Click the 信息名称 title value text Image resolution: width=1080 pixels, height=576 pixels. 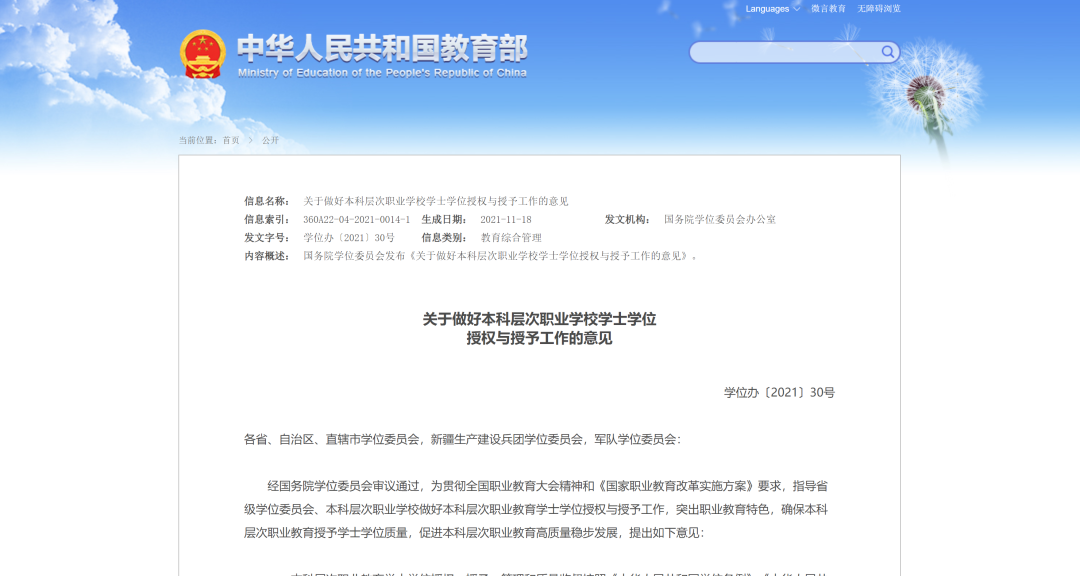(x=436, y=201)
